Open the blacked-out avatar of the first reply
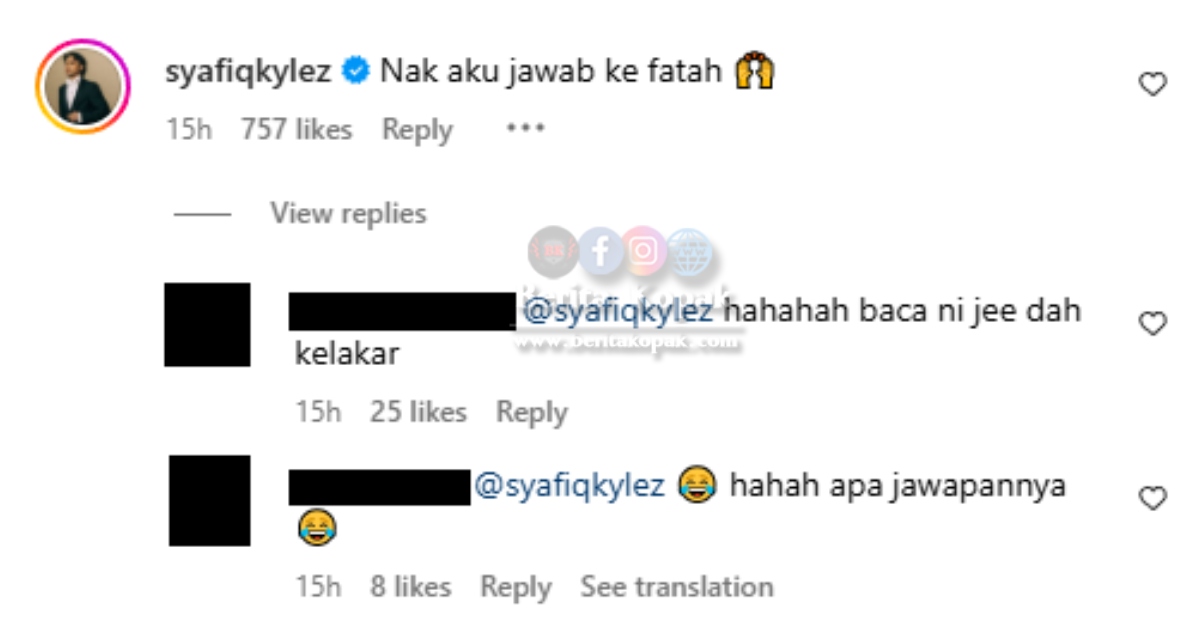This screenshot has height=628, width=1200. click(x=207, y=324)
